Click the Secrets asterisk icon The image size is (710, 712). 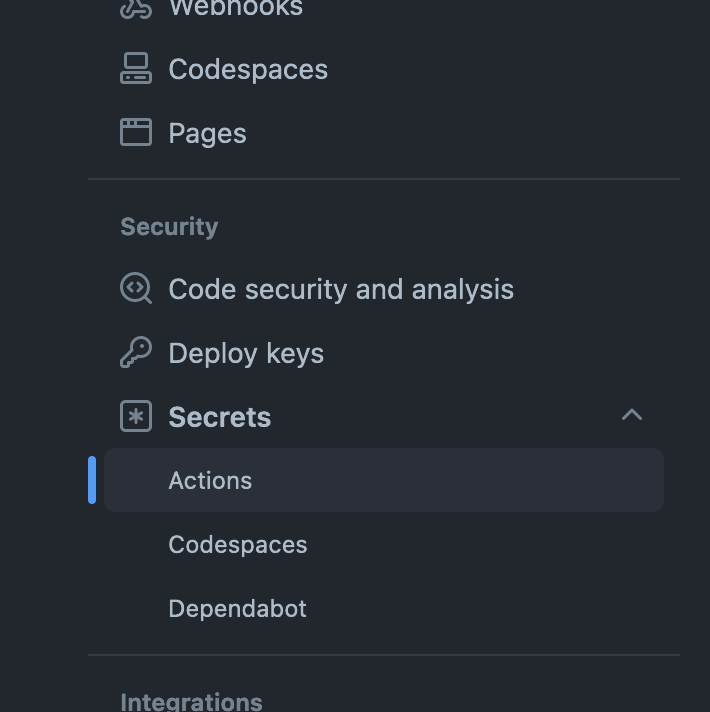(x=136, y=416)
